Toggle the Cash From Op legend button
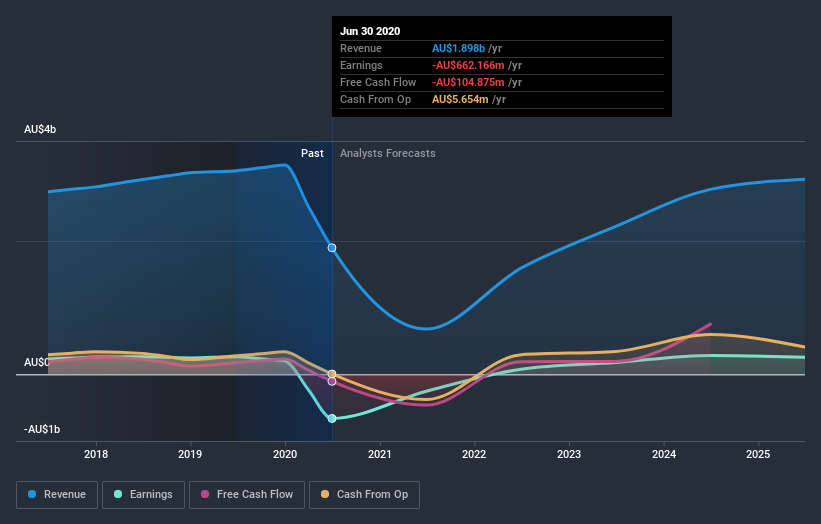Image resolution: width=821 pixels, height=524 pixels. [364, 495]
